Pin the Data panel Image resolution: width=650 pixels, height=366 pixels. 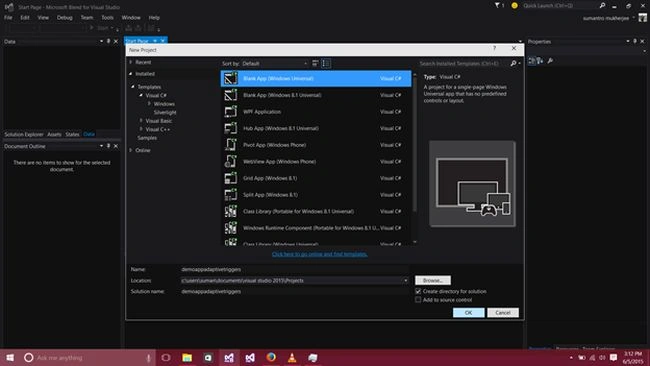(109, 41)
